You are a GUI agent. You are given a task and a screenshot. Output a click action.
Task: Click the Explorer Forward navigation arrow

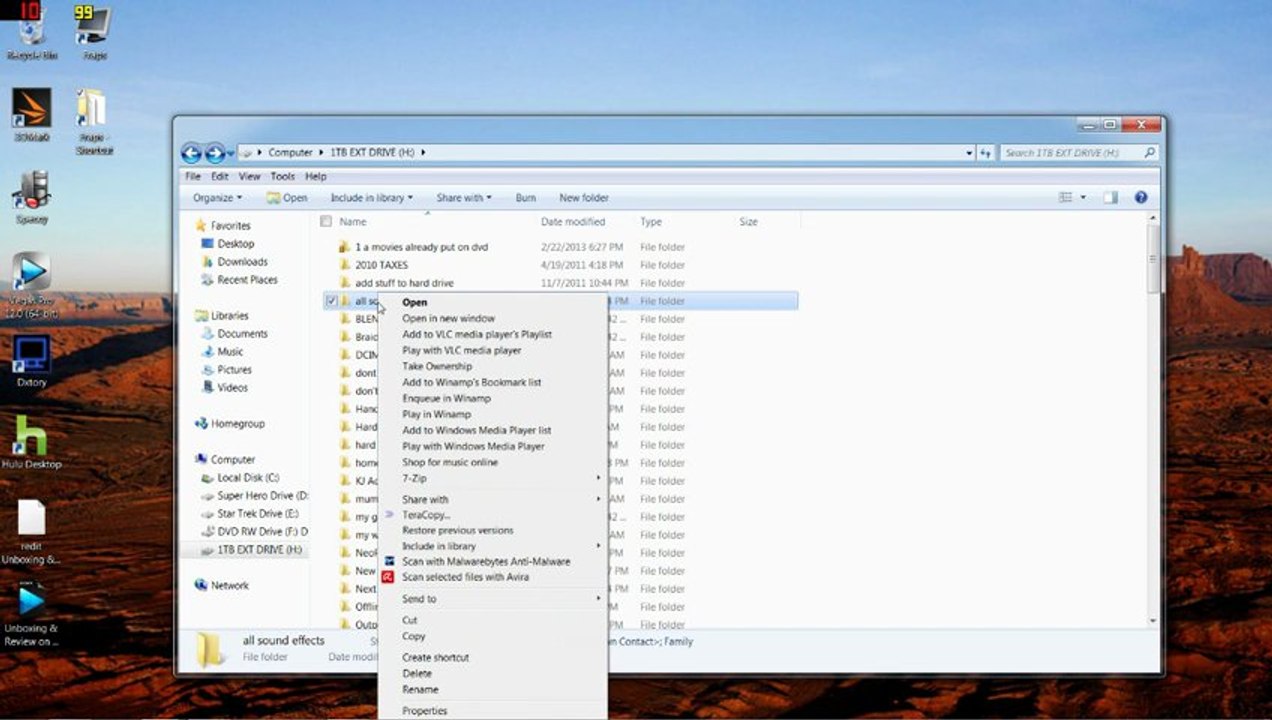point(214,153)
